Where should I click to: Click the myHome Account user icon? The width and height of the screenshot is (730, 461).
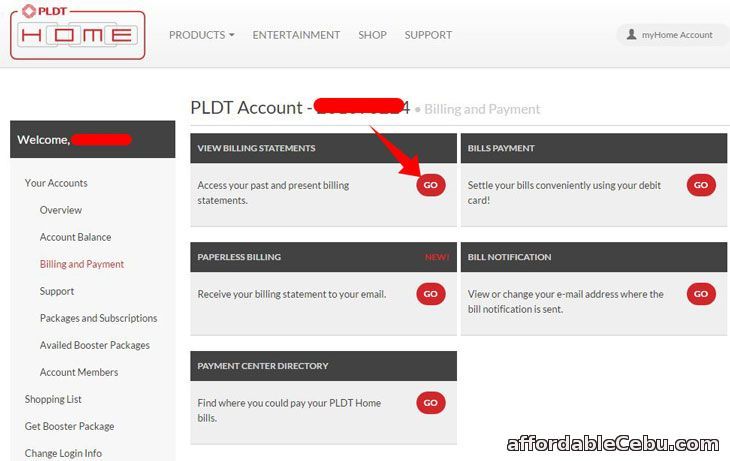tap(631, 34)
